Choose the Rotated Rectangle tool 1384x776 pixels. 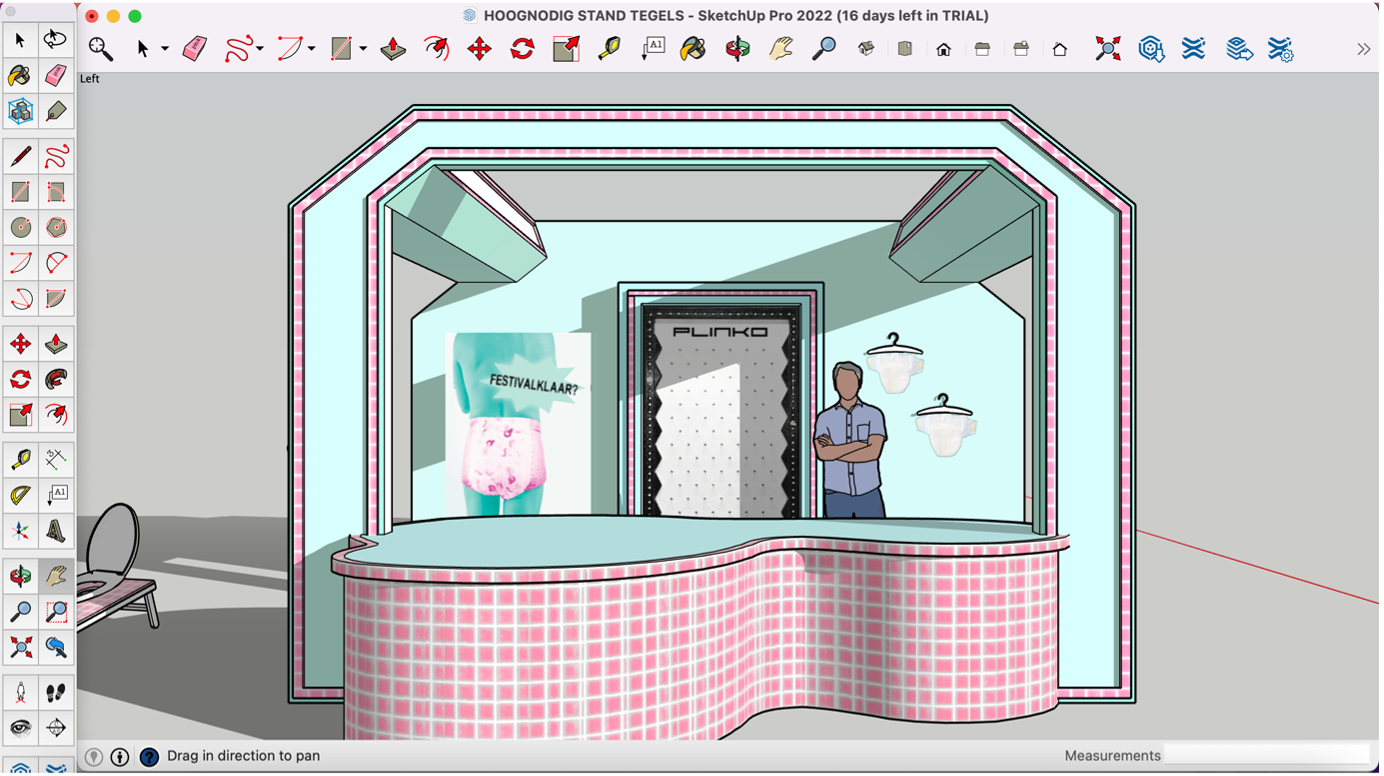point(56,192)
